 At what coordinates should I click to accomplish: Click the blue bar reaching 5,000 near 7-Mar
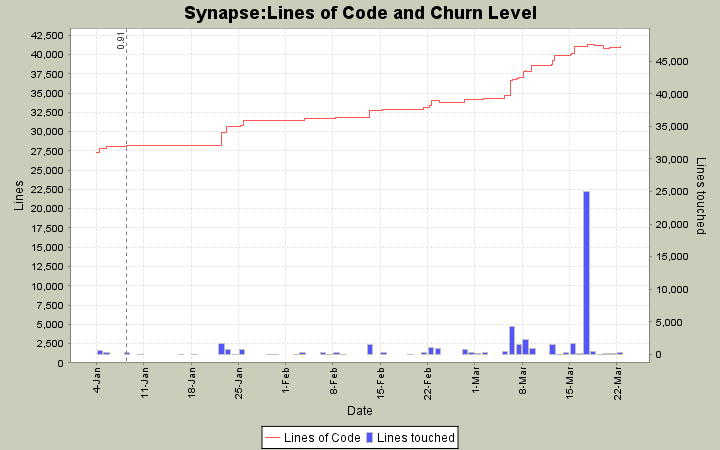point(512,340)
